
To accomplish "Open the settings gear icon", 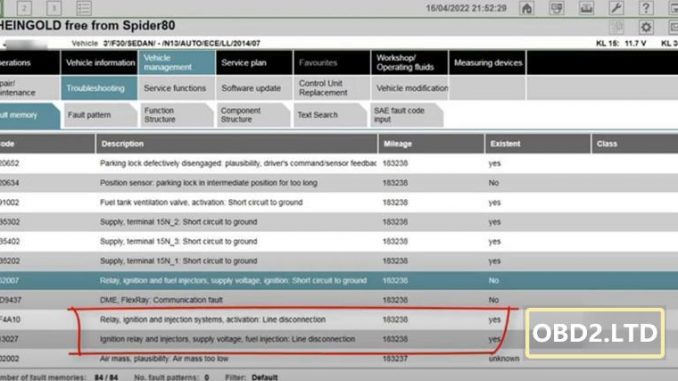I will coord(646,27).
